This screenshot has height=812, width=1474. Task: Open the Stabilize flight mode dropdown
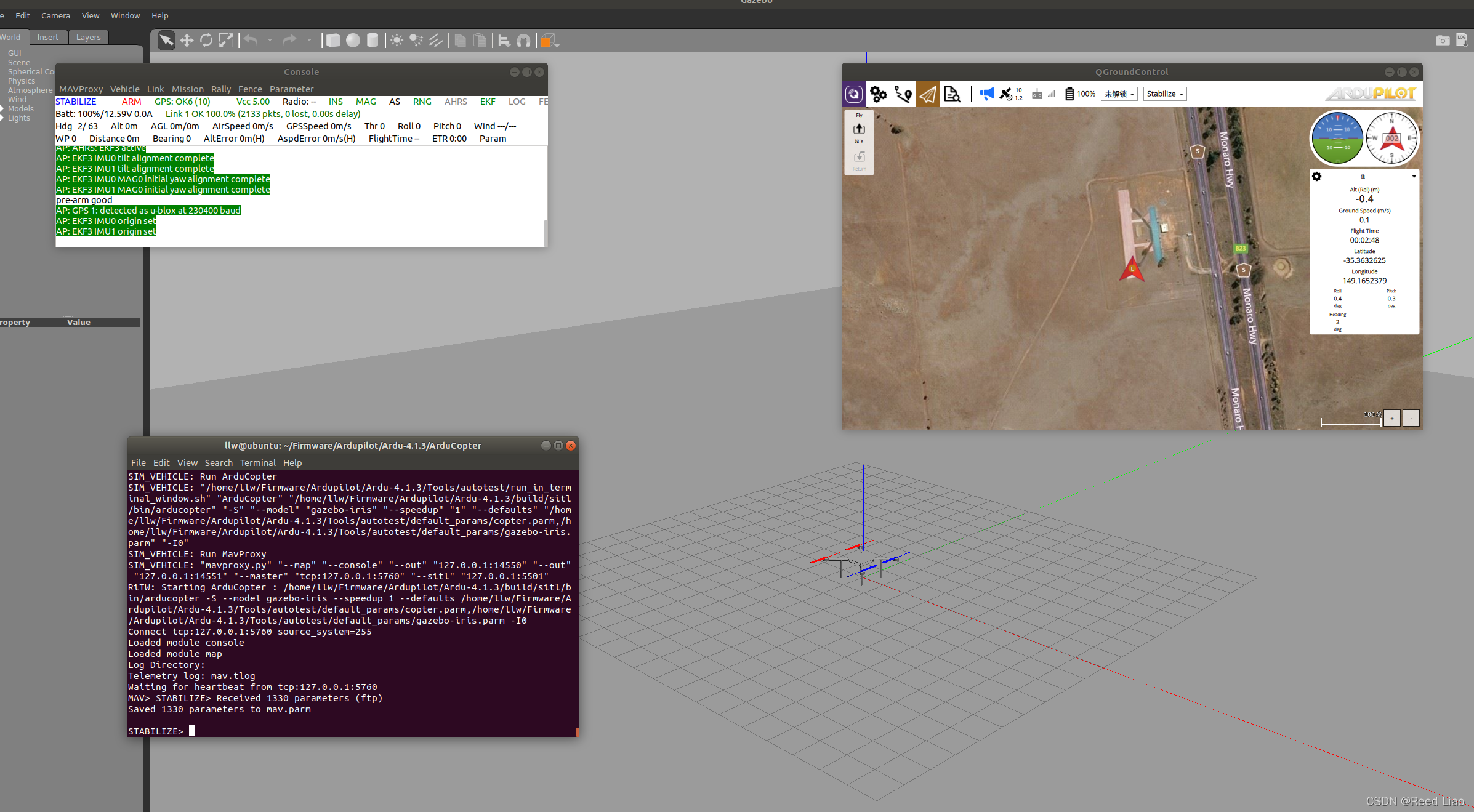tap(1165, 94)
